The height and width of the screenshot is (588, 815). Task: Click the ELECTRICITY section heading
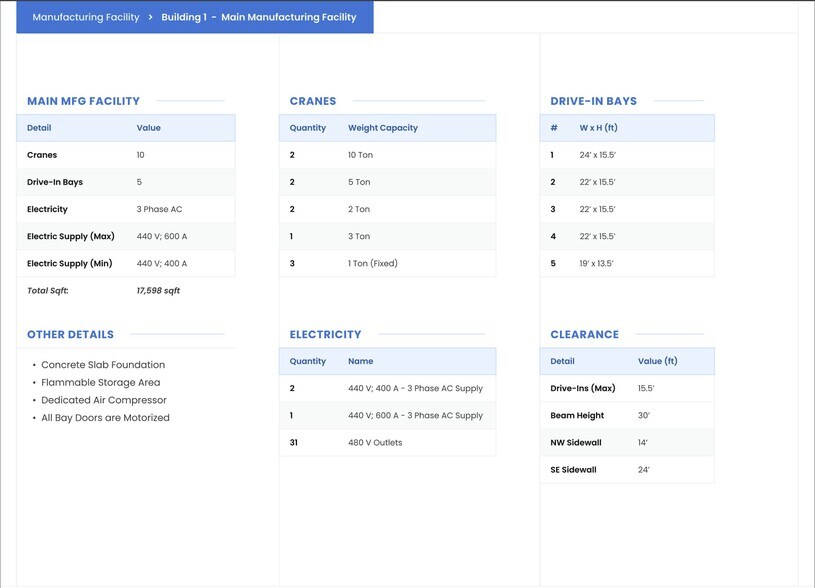[325, 335]
